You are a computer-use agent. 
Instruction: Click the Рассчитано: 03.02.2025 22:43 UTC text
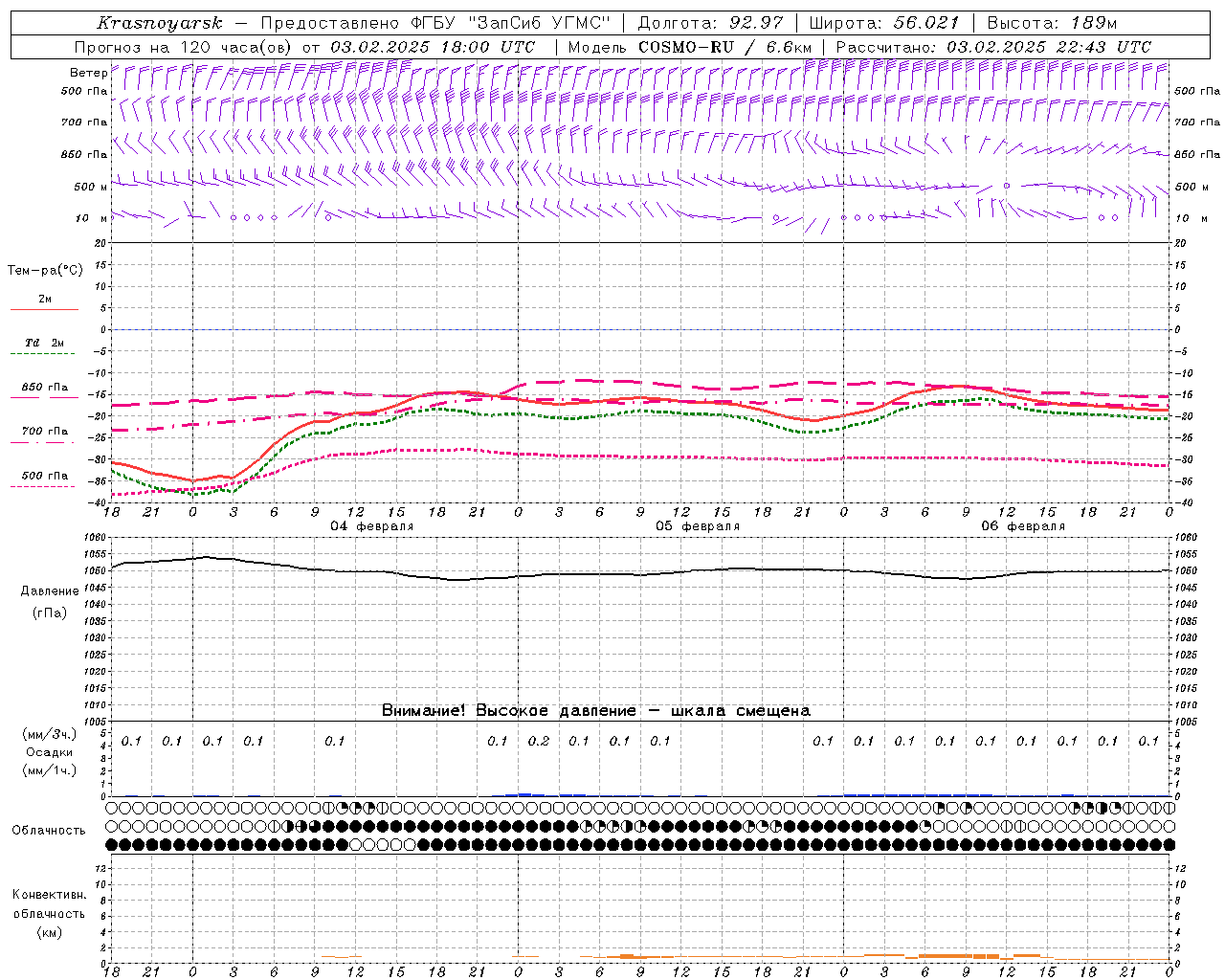point(992,47)
